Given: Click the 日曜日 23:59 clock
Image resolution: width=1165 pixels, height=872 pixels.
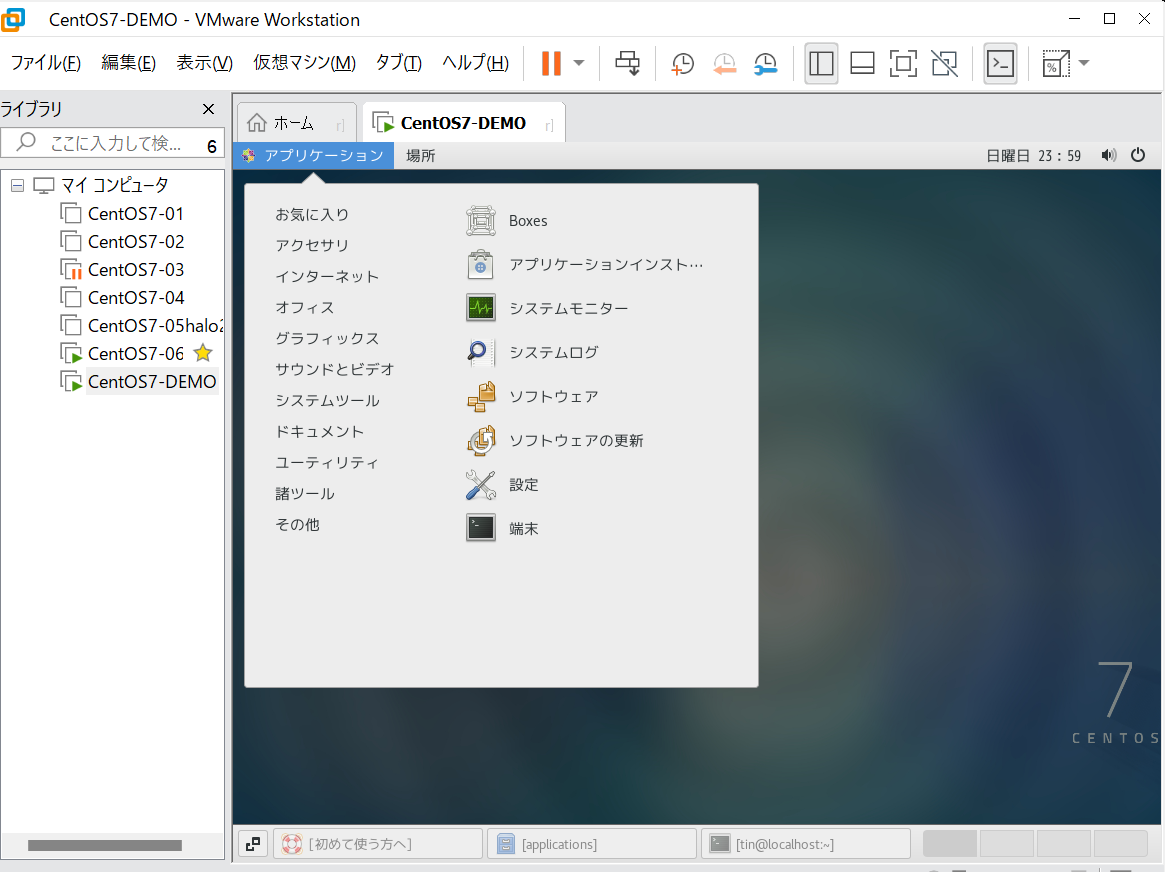Looking at the screenshot, I should point(1033,155).
